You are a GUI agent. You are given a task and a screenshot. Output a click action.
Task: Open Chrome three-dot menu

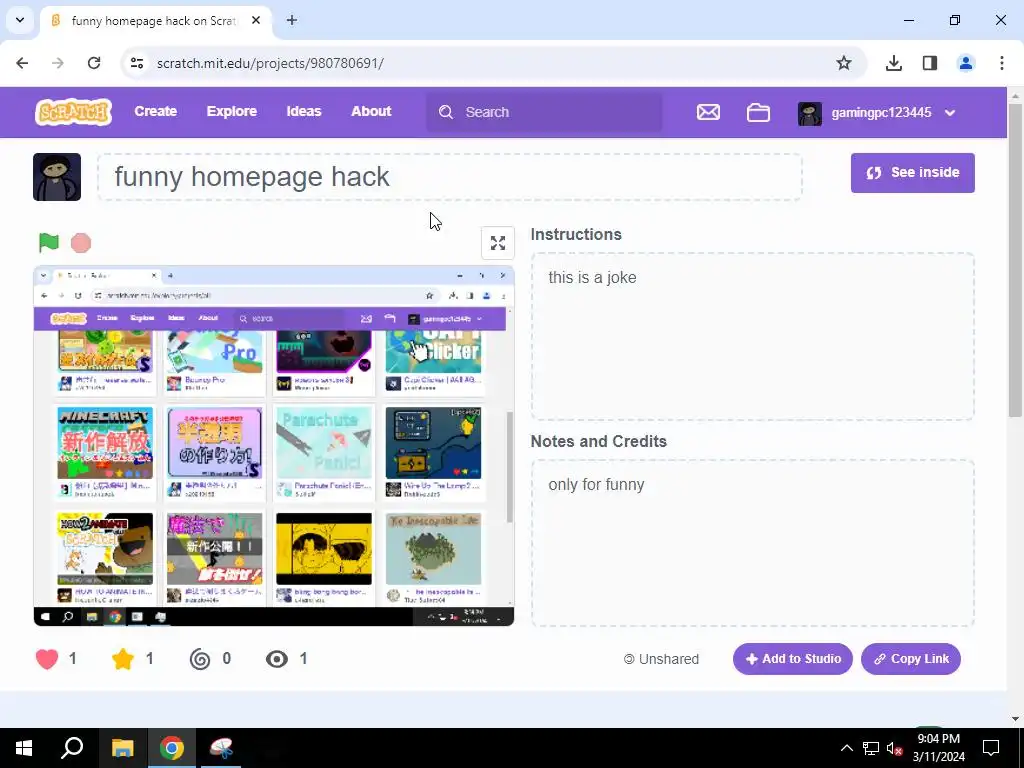(1002, 63)
